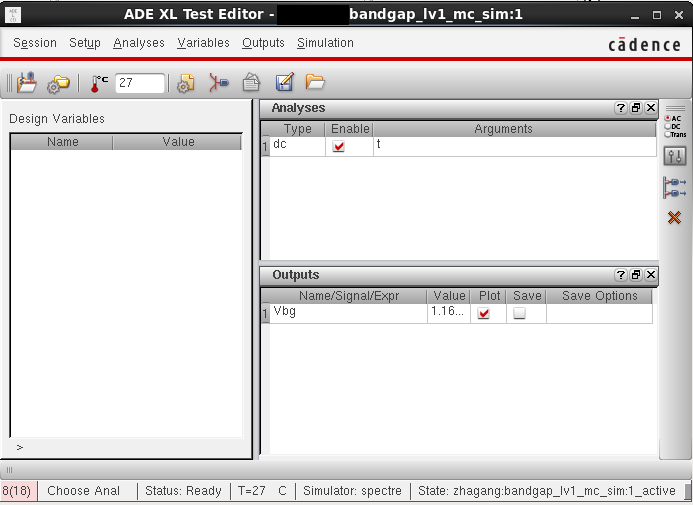Click the outputs setup icon in sidebar
The width and height of the screenshot is (693, 505).
pos(675,187)
